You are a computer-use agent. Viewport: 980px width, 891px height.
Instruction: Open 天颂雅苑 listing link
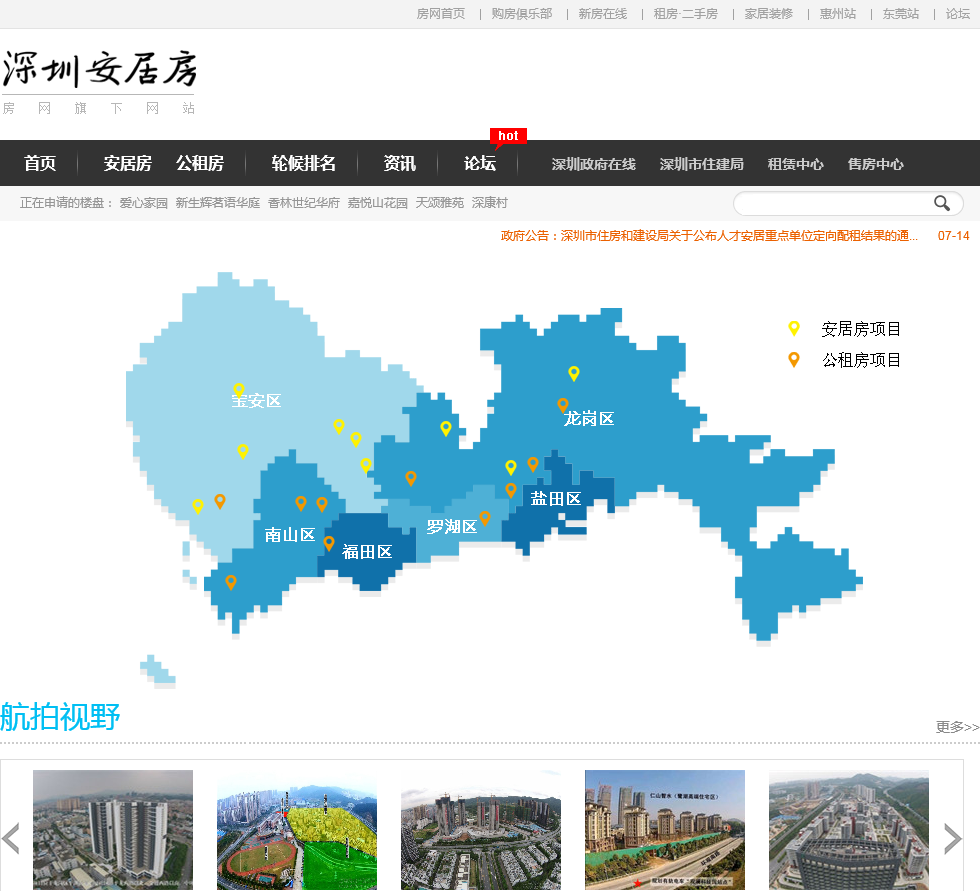point(439,203)
